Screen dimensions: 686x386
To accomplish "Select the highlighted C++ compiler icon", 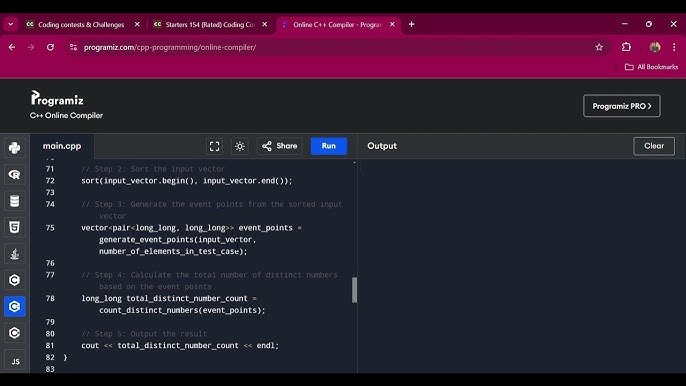I will pos(14,306).
